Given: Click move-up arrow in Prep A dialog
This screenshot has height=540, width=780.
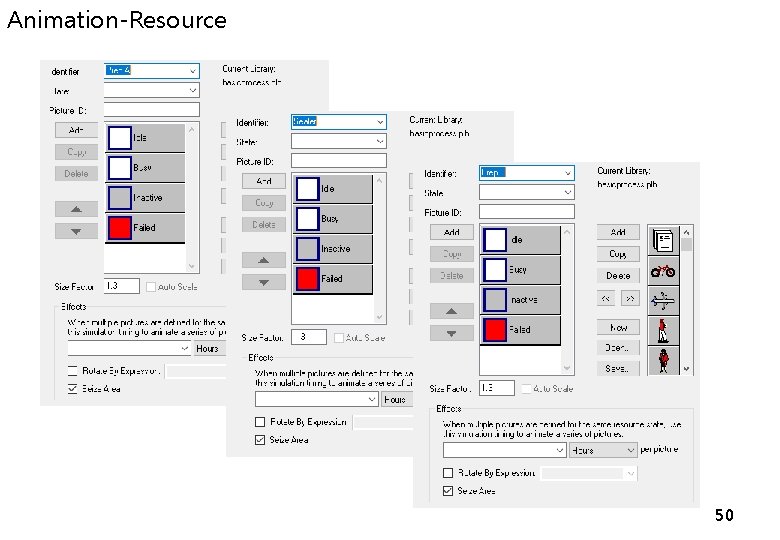Looking at the screenshot, I should tap(76, 209).
